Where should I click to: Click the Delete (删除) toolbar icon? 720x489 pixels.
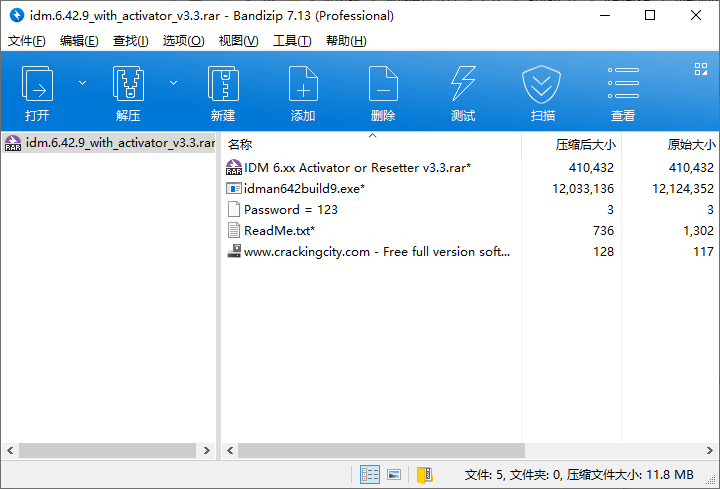(383, 84)
